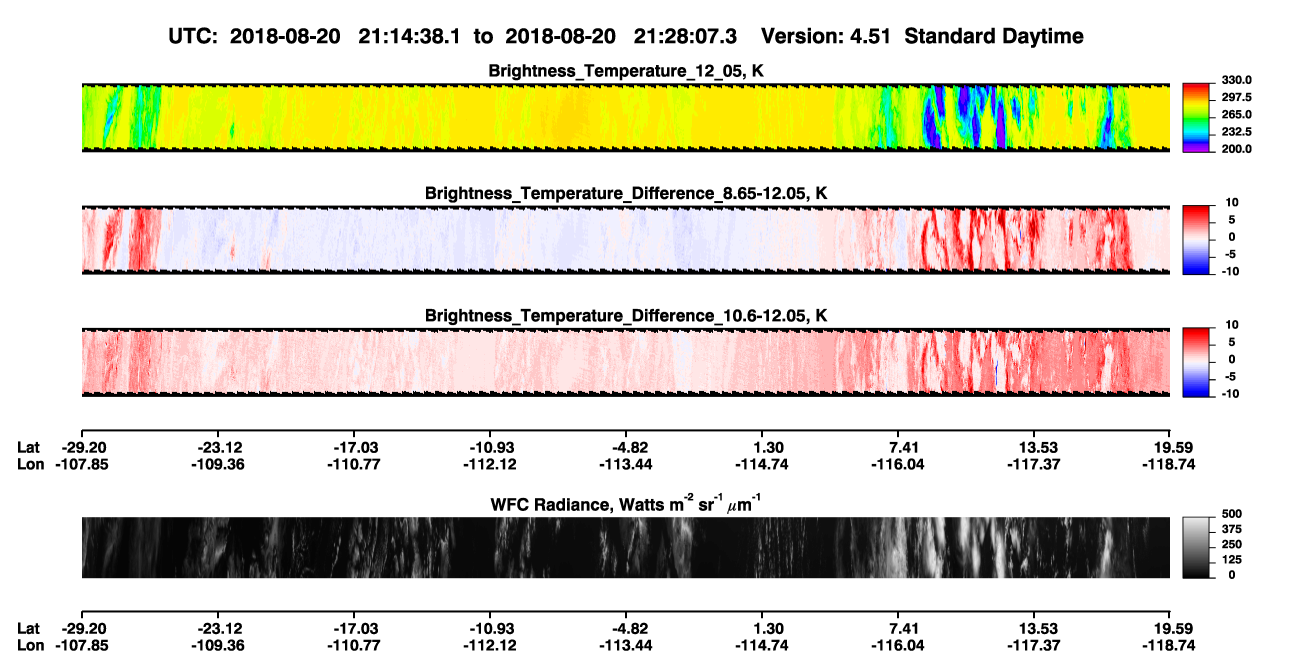This screenshot has width=1300, height=667.
Task: Click the bottom axis Lon row label
Action: pyautogui.click(x=31, y=645)
